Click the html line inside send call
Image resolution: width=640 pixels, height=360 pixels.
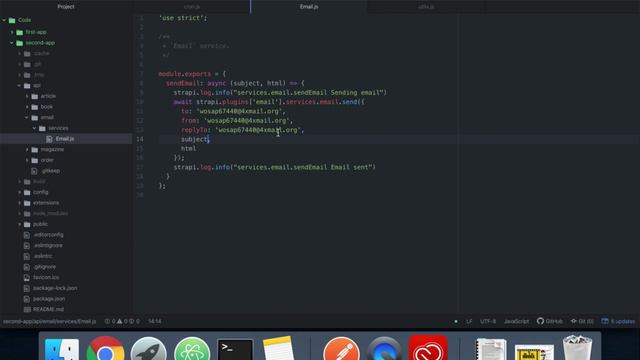point(189,149)
